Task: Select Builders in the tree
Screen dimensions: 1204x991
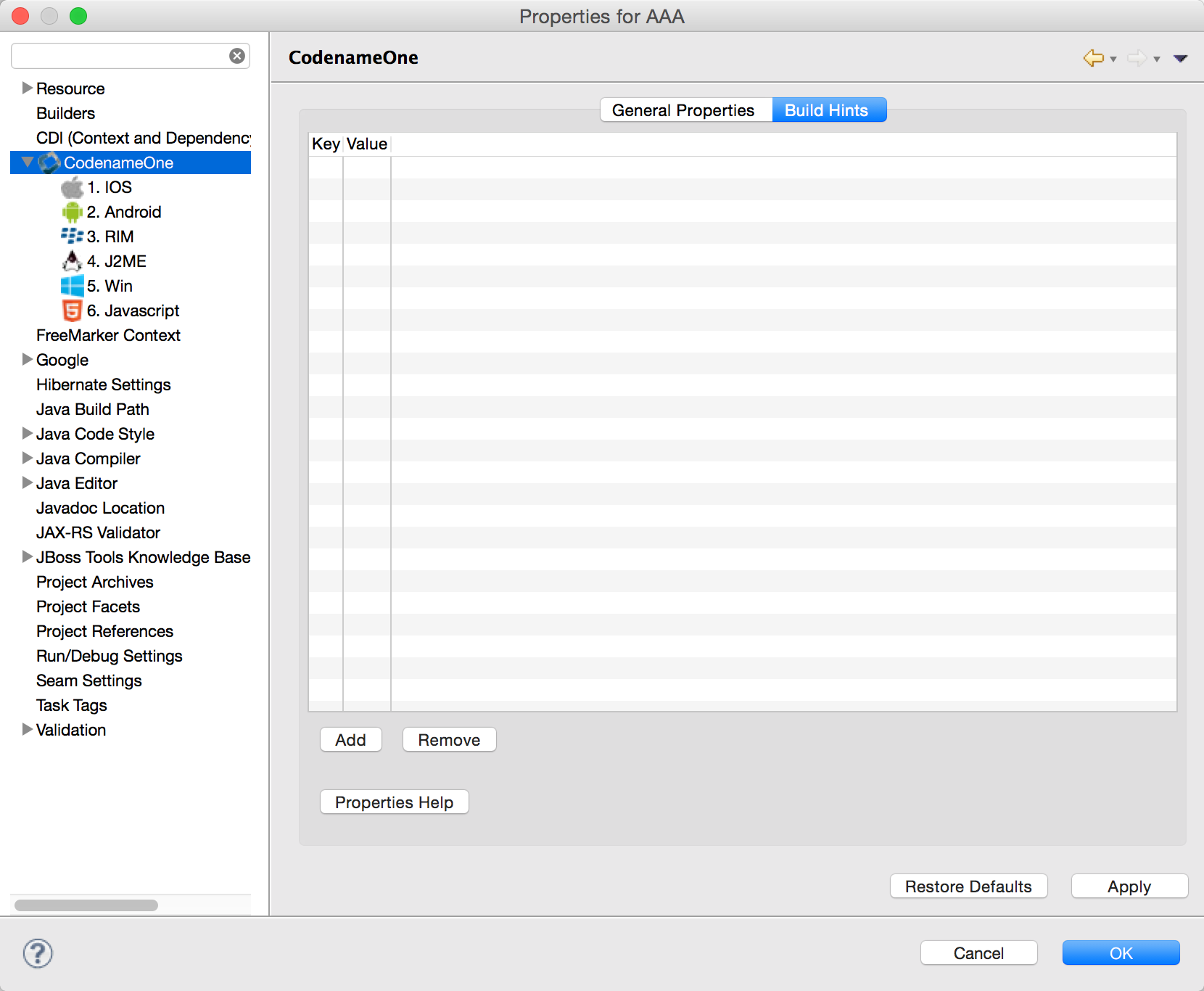Action: click(66, 113)
